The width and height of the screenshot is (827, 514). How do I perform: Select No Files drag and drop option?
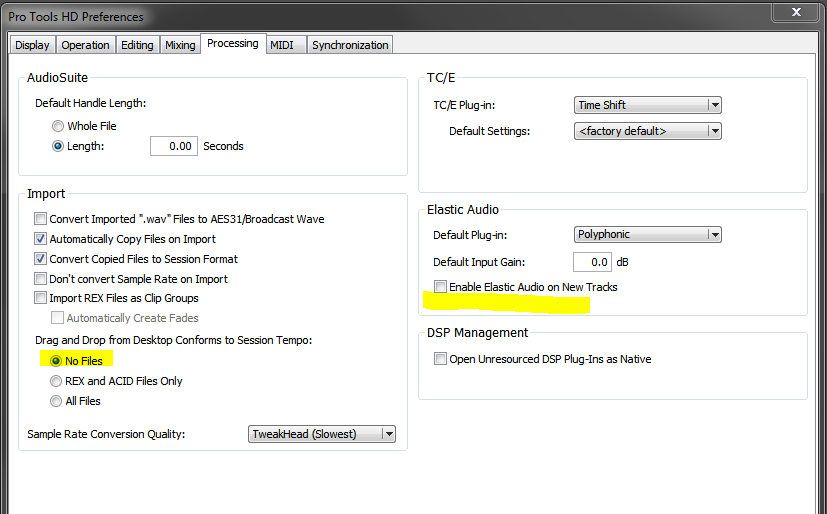[56, 361]
